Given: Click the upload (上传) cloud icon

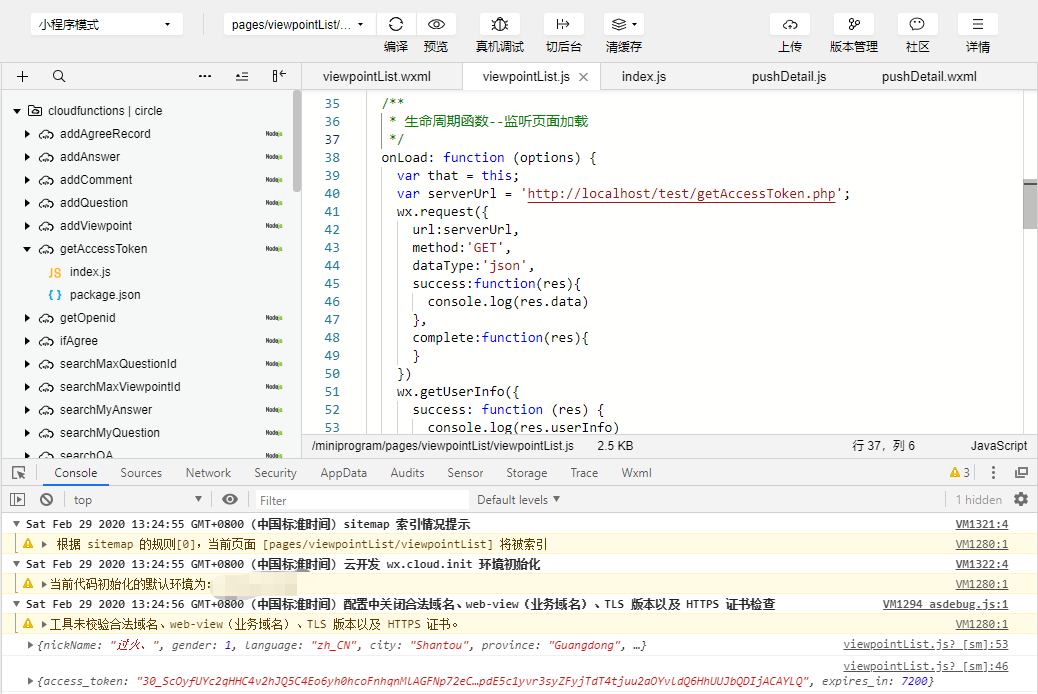Looking at the screenshot, I should (x=790, y=25).
